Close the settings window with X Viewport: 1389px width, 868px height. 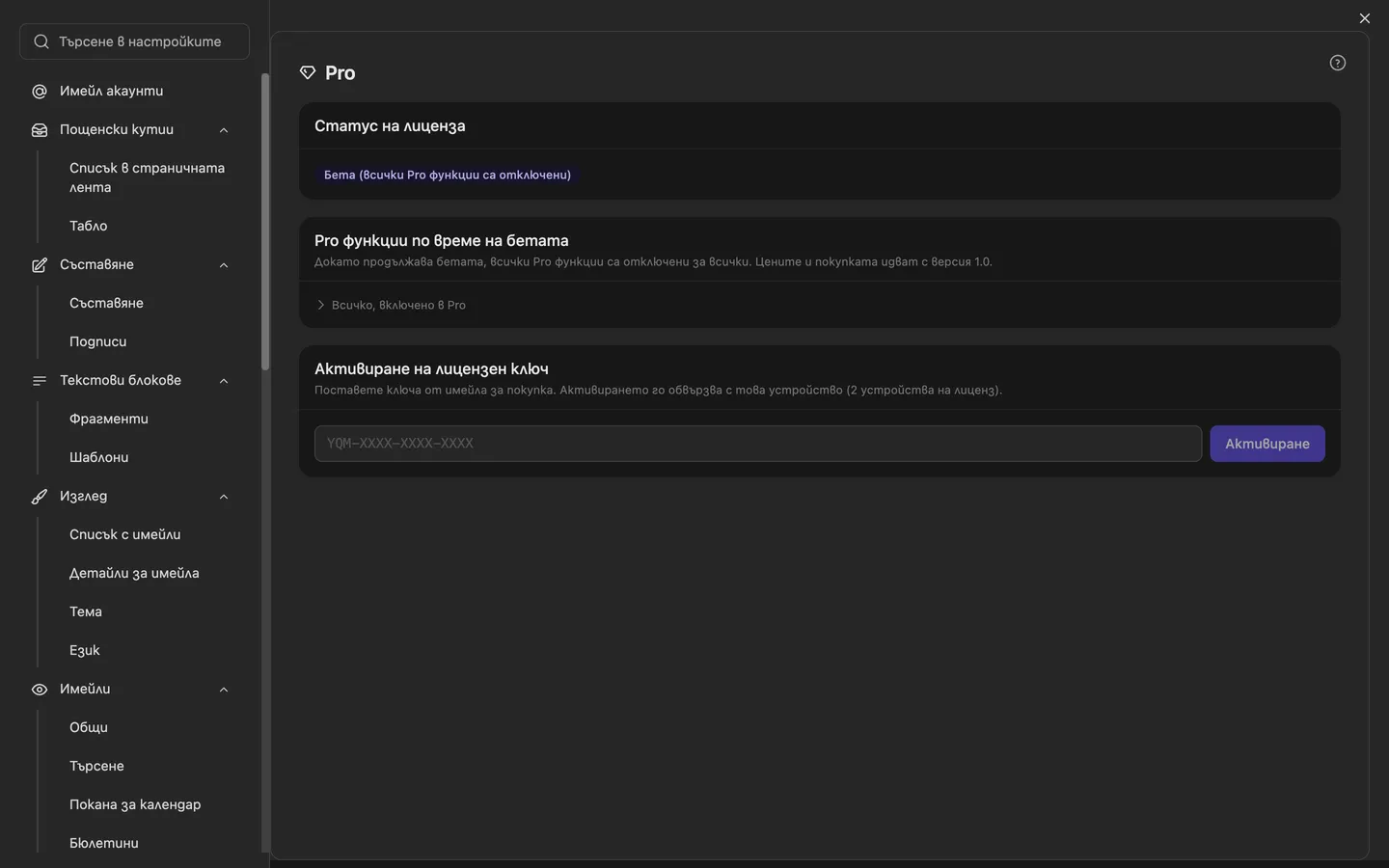1365,18
